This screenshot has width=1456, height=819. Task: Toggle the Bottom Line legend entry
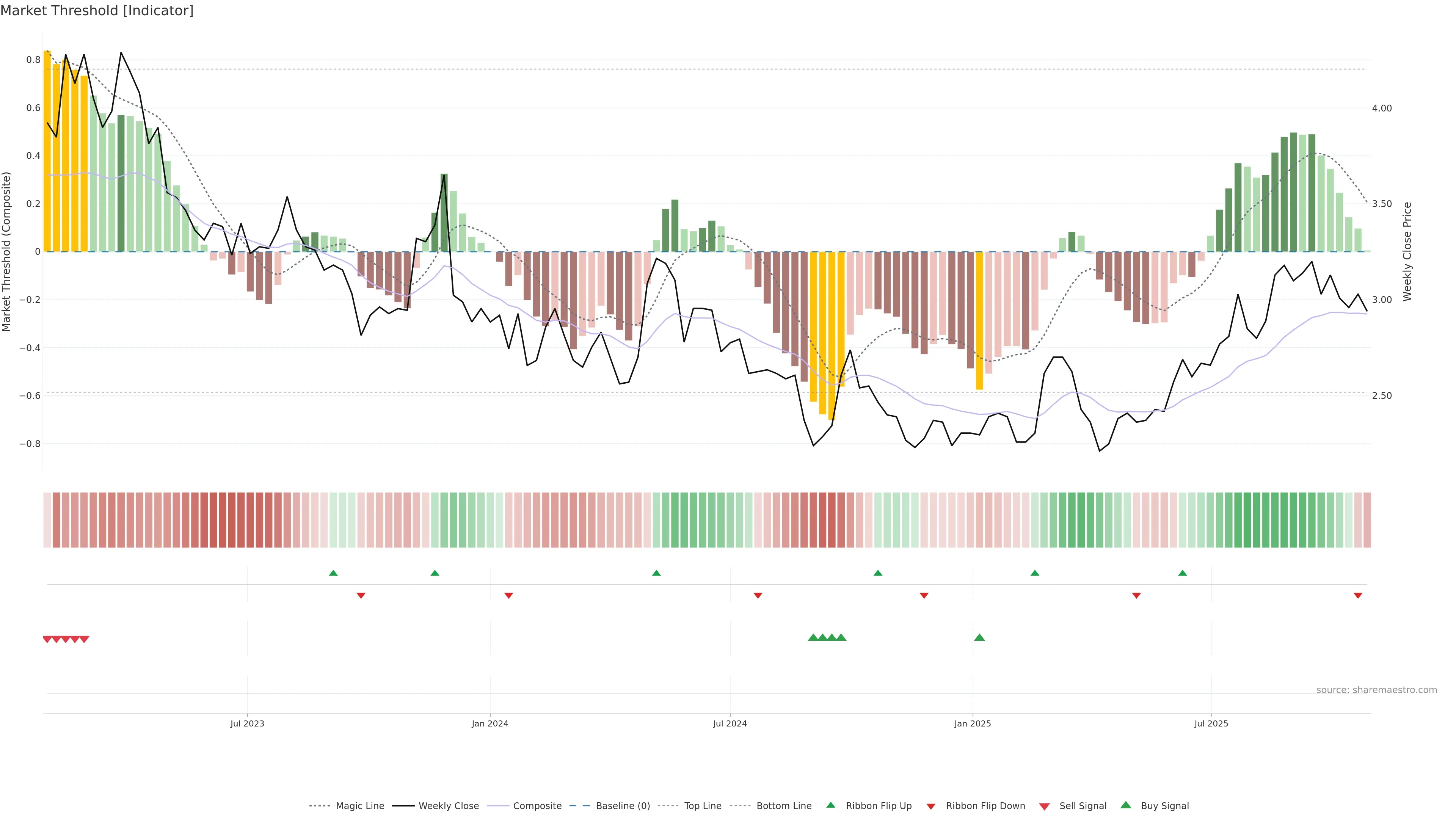[783, 806]
